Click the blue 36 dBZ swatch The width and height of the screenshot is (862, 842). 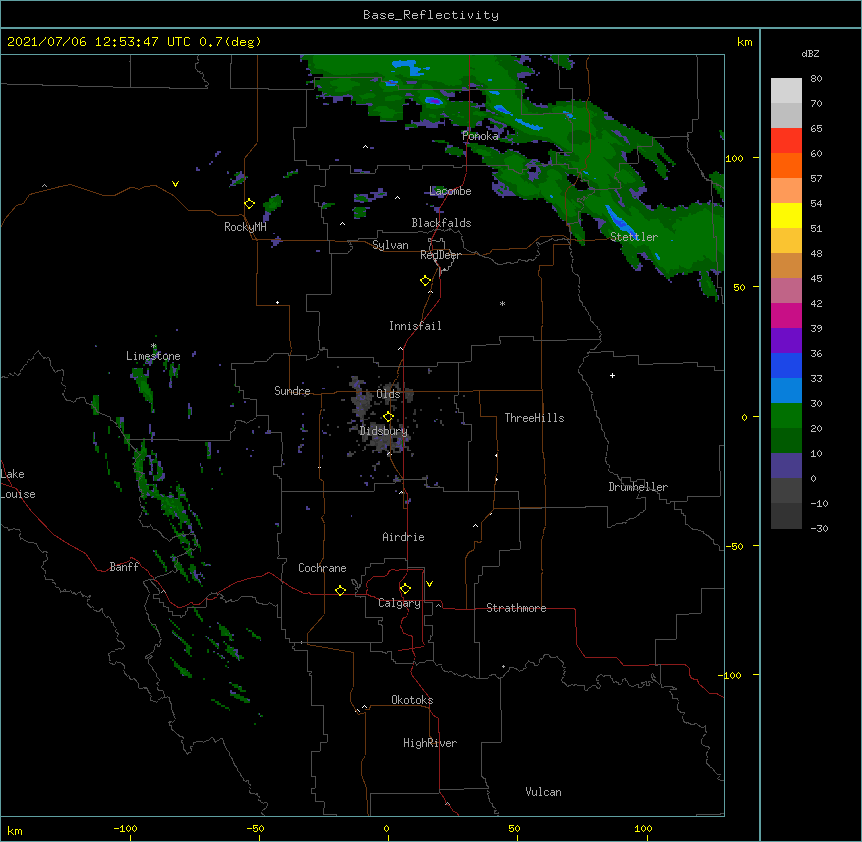pos(786,365)
